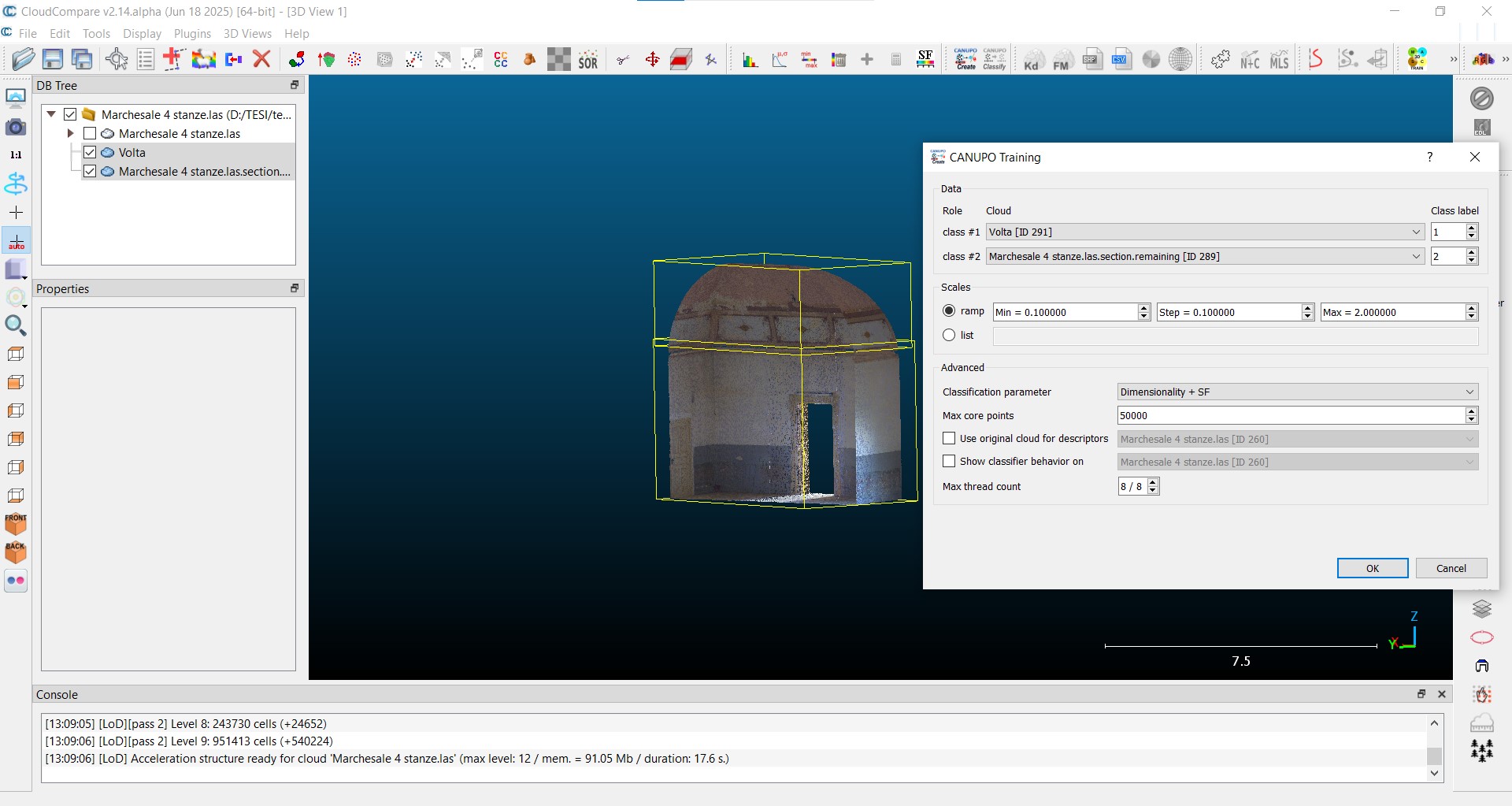Click the Cancel button in the dialog
Screen dimensions: 1512x806
1451,568
